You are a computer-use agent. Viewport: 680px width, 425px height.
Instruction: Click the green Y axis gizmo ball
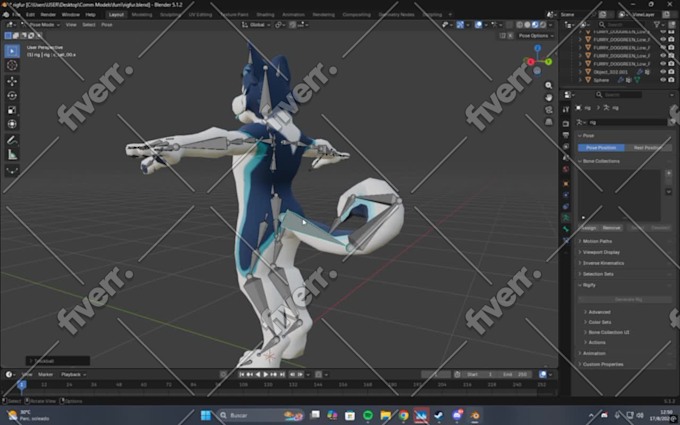pyautogui.click(x=548, y=62)
